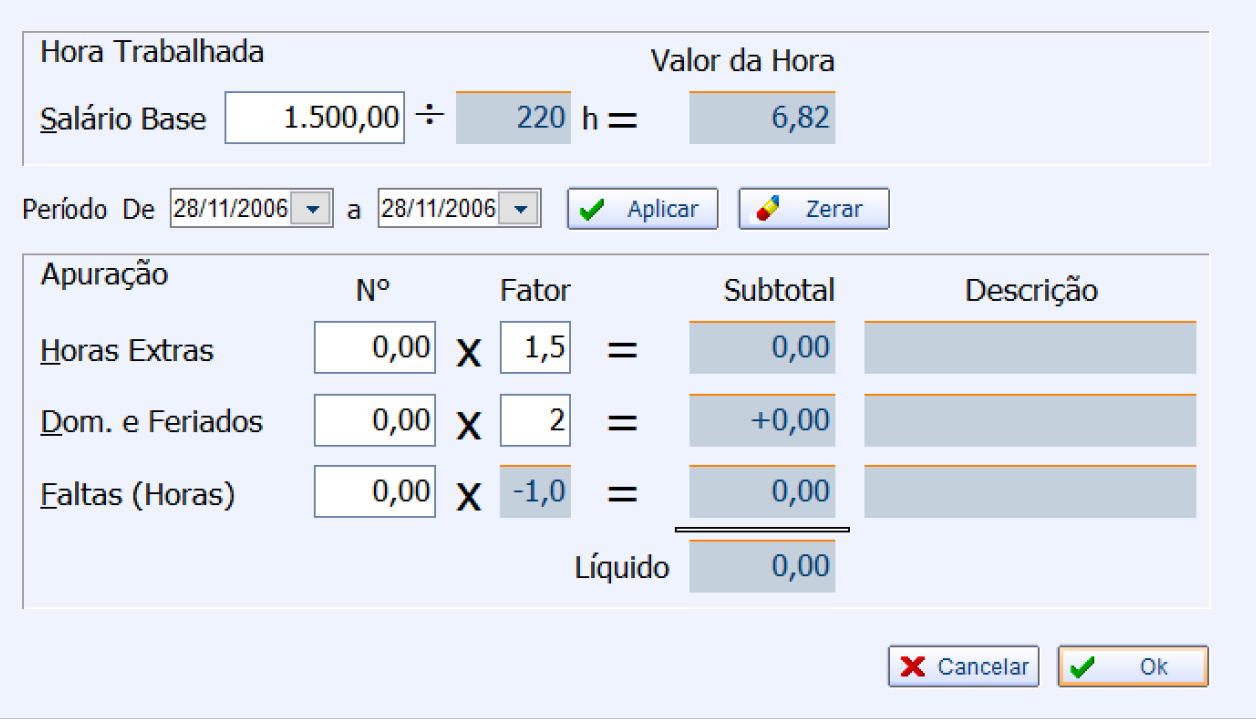
Task: Click the Faltas (Horas) number field
Action: 375,492
